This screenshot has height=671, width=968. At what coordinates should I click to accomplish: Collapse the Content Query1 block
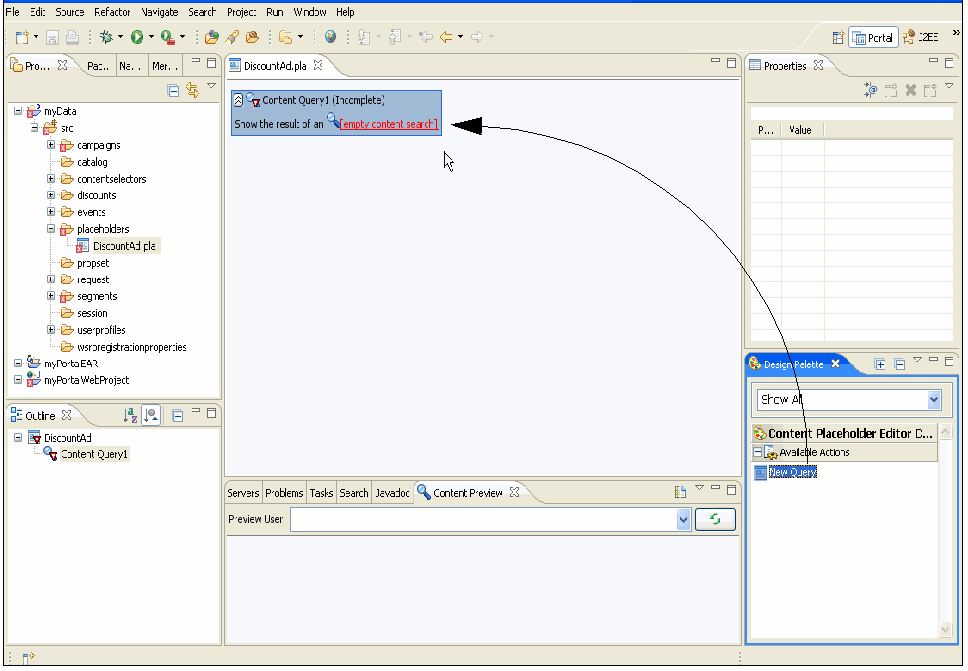pyautogui.click(x=238, y=100)
